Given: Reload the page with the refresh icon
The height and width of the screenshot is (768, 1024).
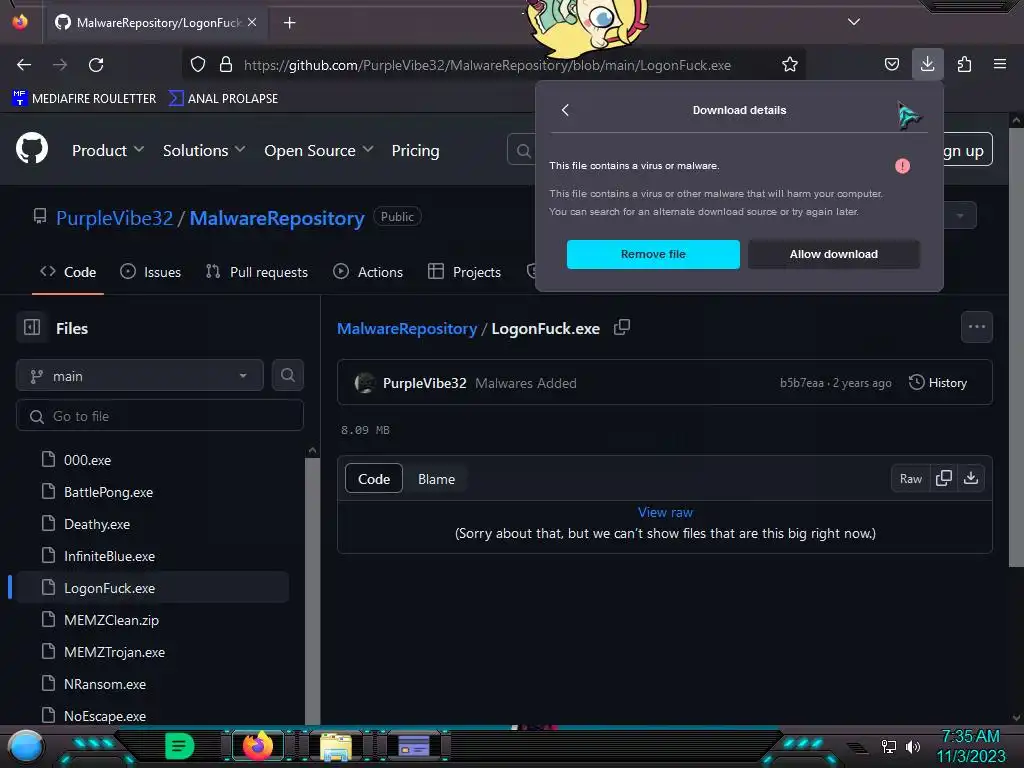Looking at the screenshot, I should coord(96,65).
